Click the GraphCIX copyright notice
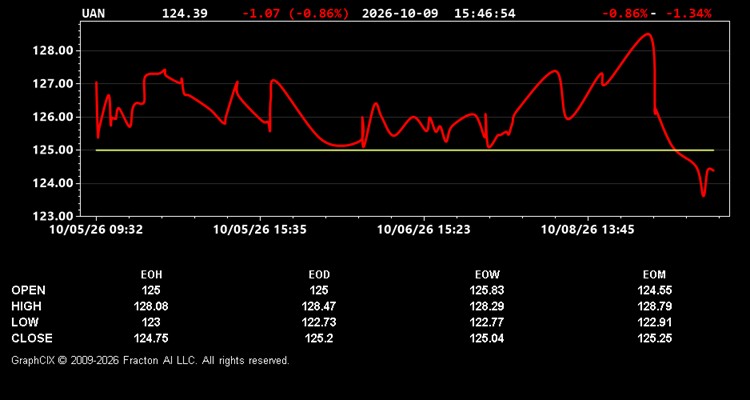The width and height of the screenshot is (750, 400). [x=150, y=360]
